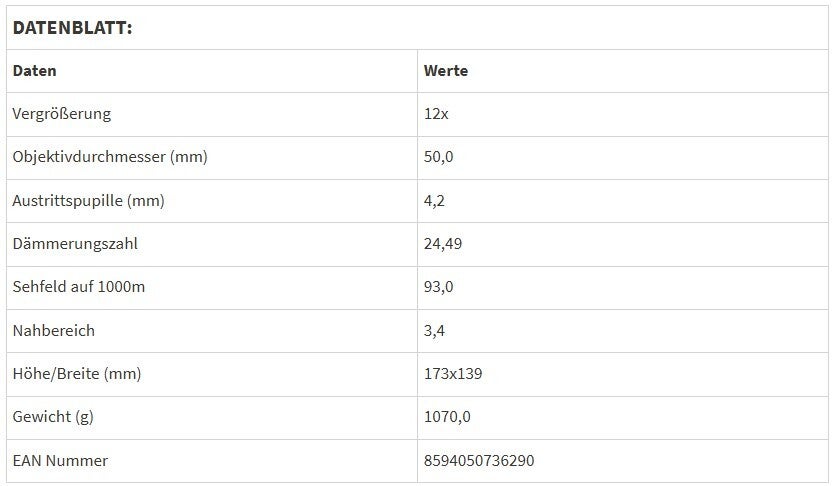Click the Vergrößerung row label
Screen dimensions: 832x486
(61, 114)
